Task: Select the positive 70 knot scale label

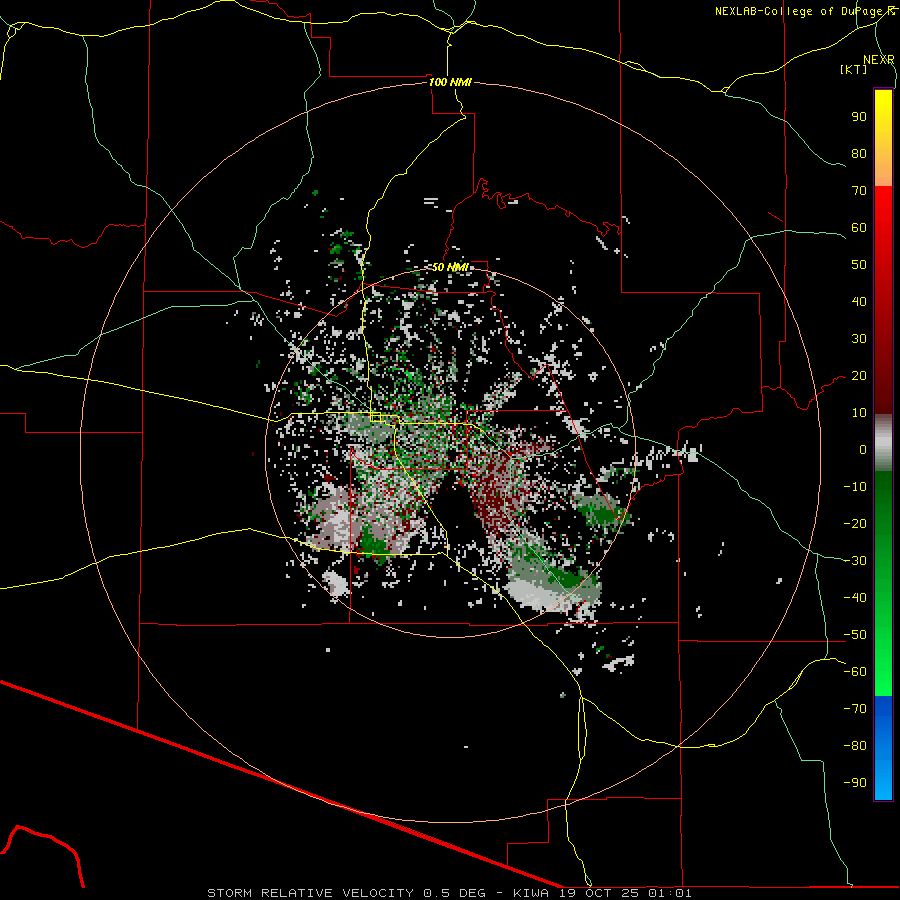Action: [x=859, y=191]
